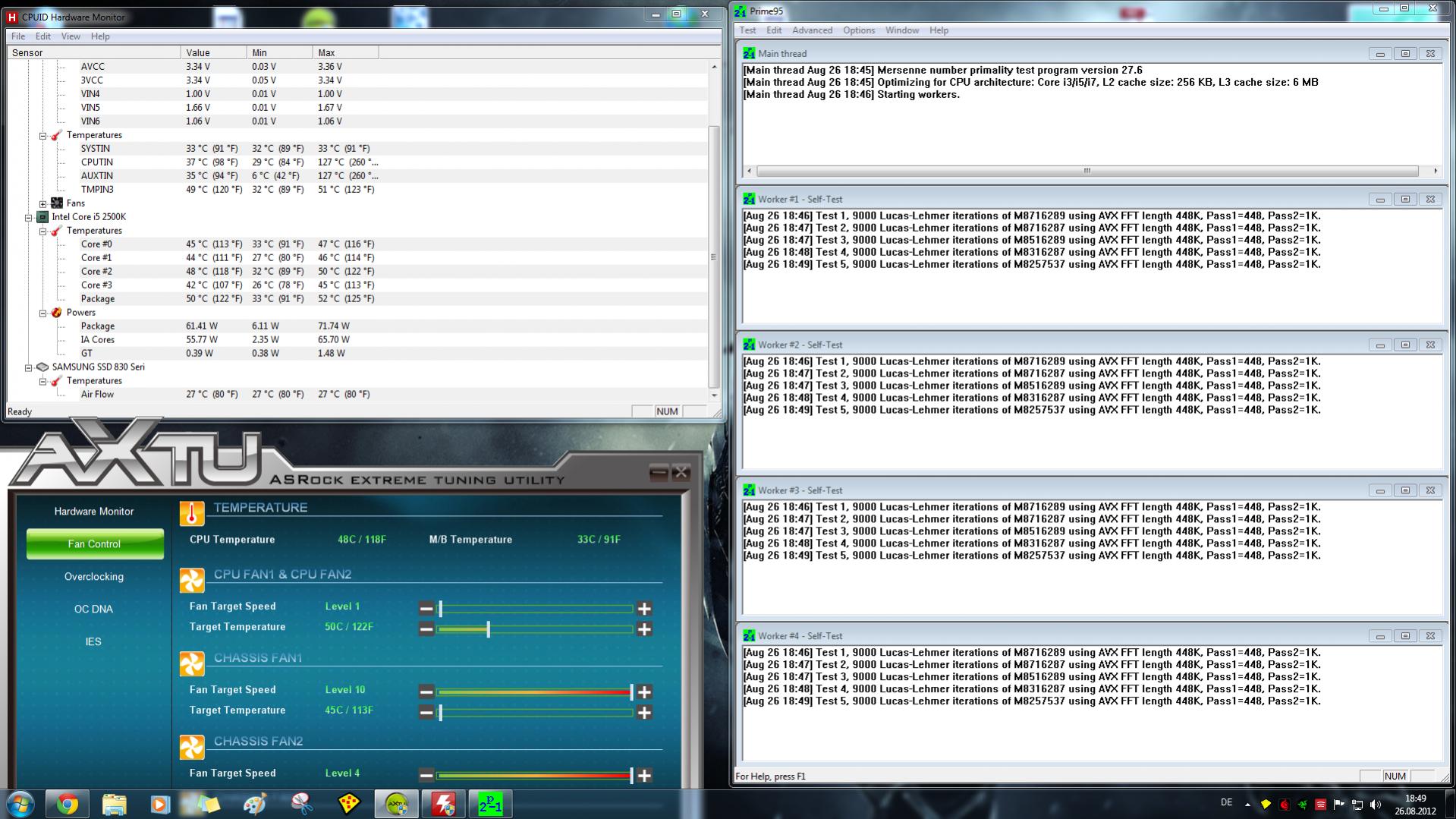Select the Fan Control tab in AXTU
The image size is (1456, 819).
(x=94, y=544)
